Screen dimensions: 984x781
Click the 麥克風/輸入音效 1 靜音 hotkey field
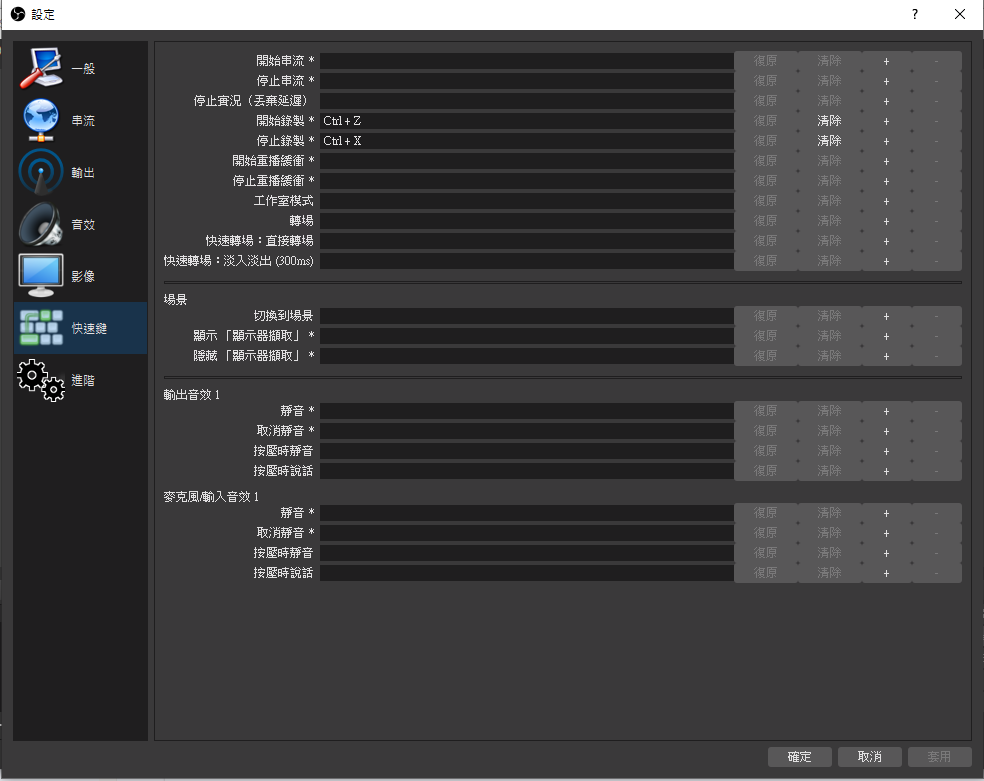(x=527, y=513)
